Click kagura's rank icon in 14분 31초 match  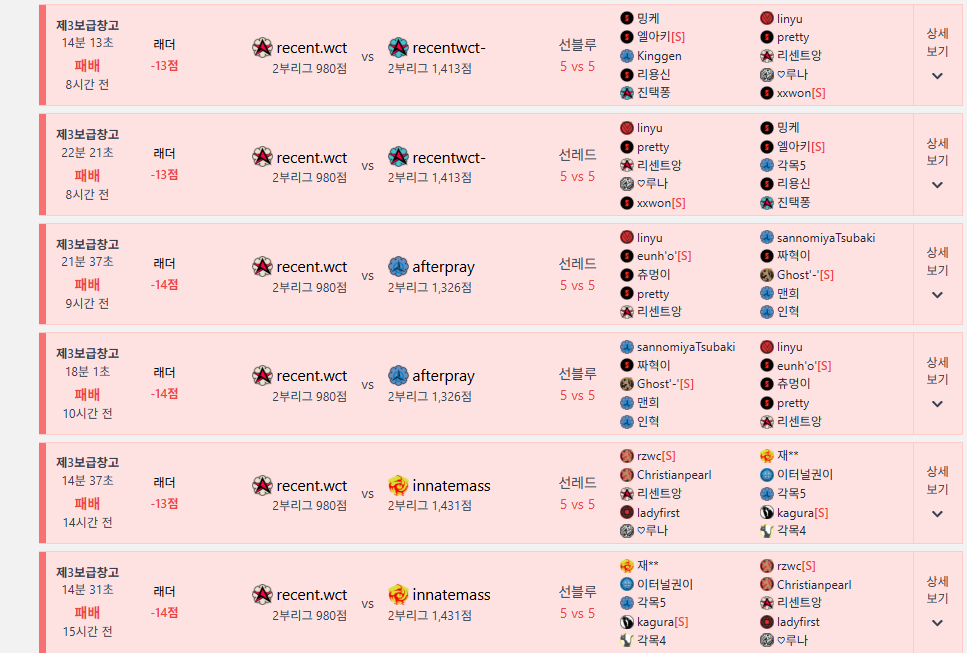coord(627,622)
